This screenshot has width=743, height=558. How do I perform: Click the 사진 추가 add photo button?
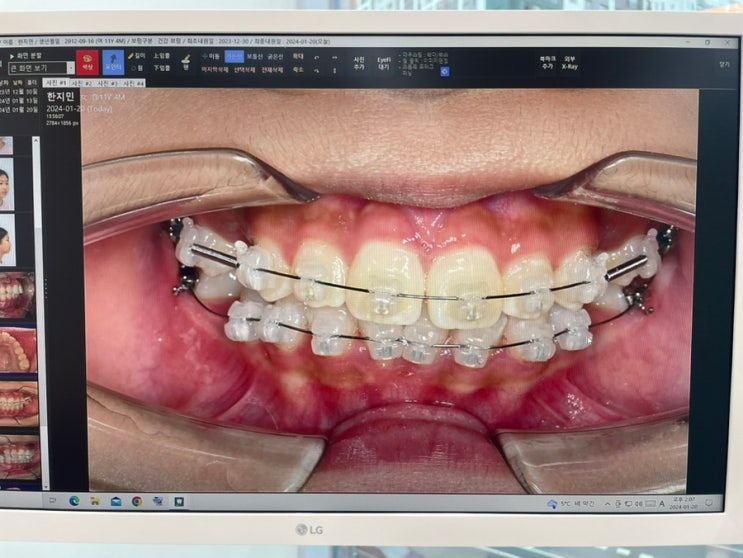(358, 63)
